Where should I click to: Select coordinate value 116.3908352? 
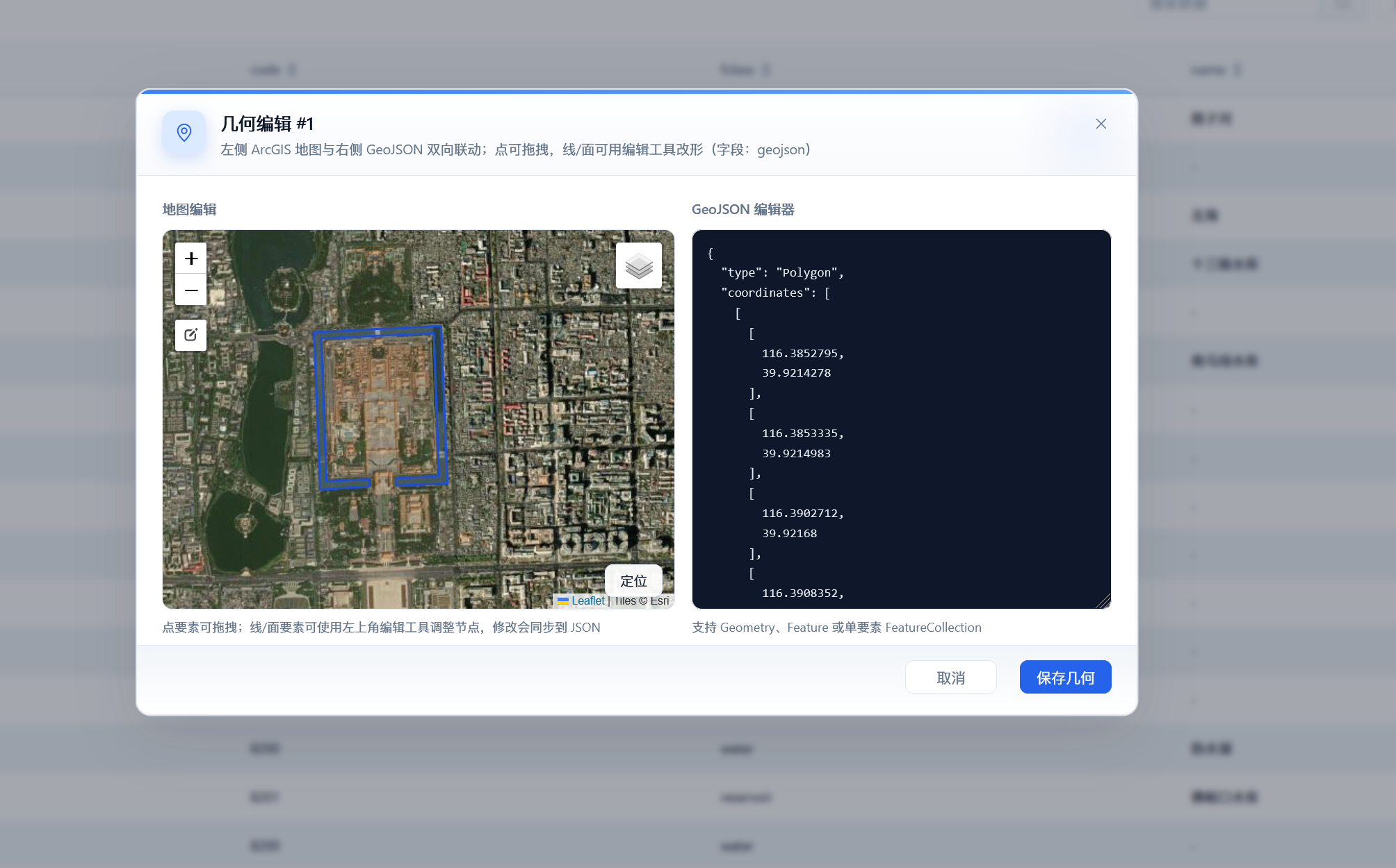800,593
